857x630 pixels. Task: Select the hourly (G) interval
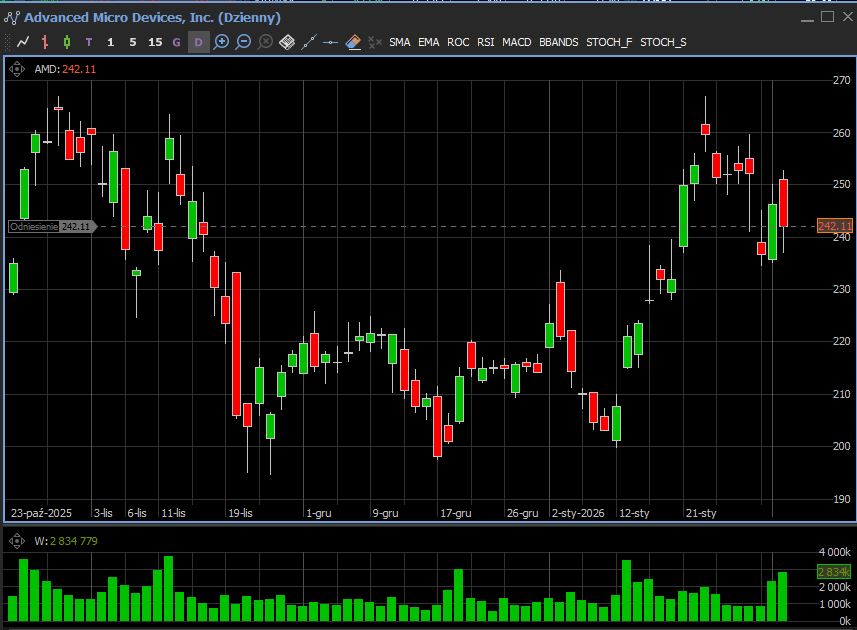pos(177,42)
